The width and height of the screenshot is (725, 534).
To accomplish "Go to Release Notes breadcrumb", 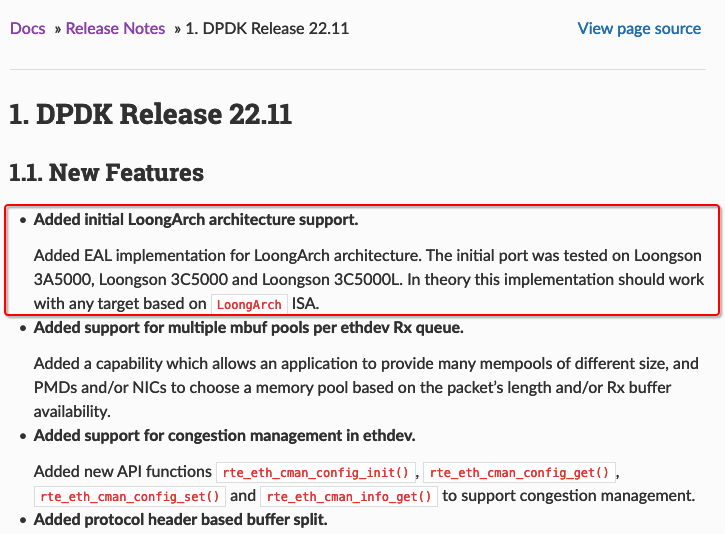I will (115, 28).
